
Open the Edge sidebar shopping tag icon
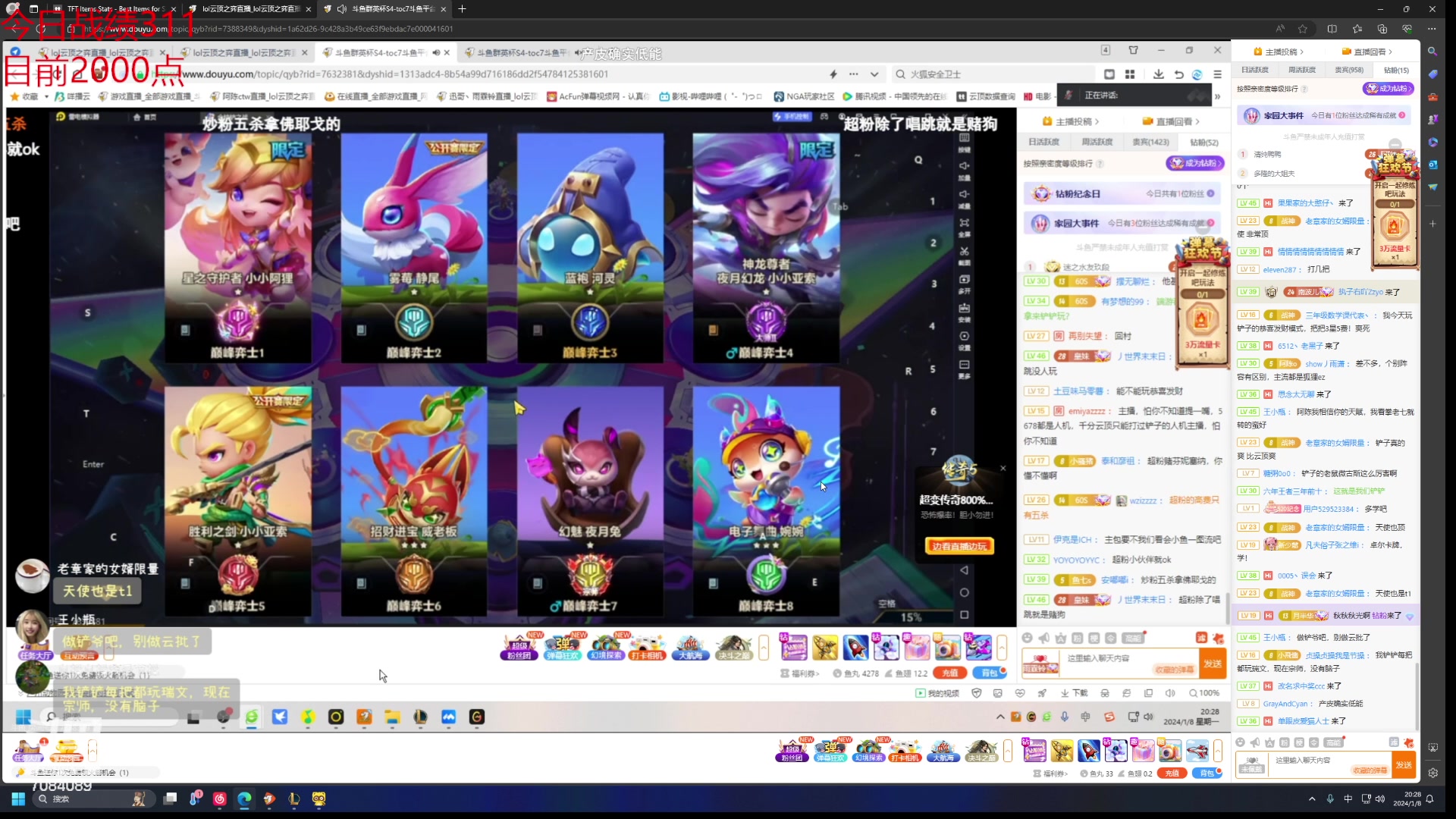click(1432, 74)
